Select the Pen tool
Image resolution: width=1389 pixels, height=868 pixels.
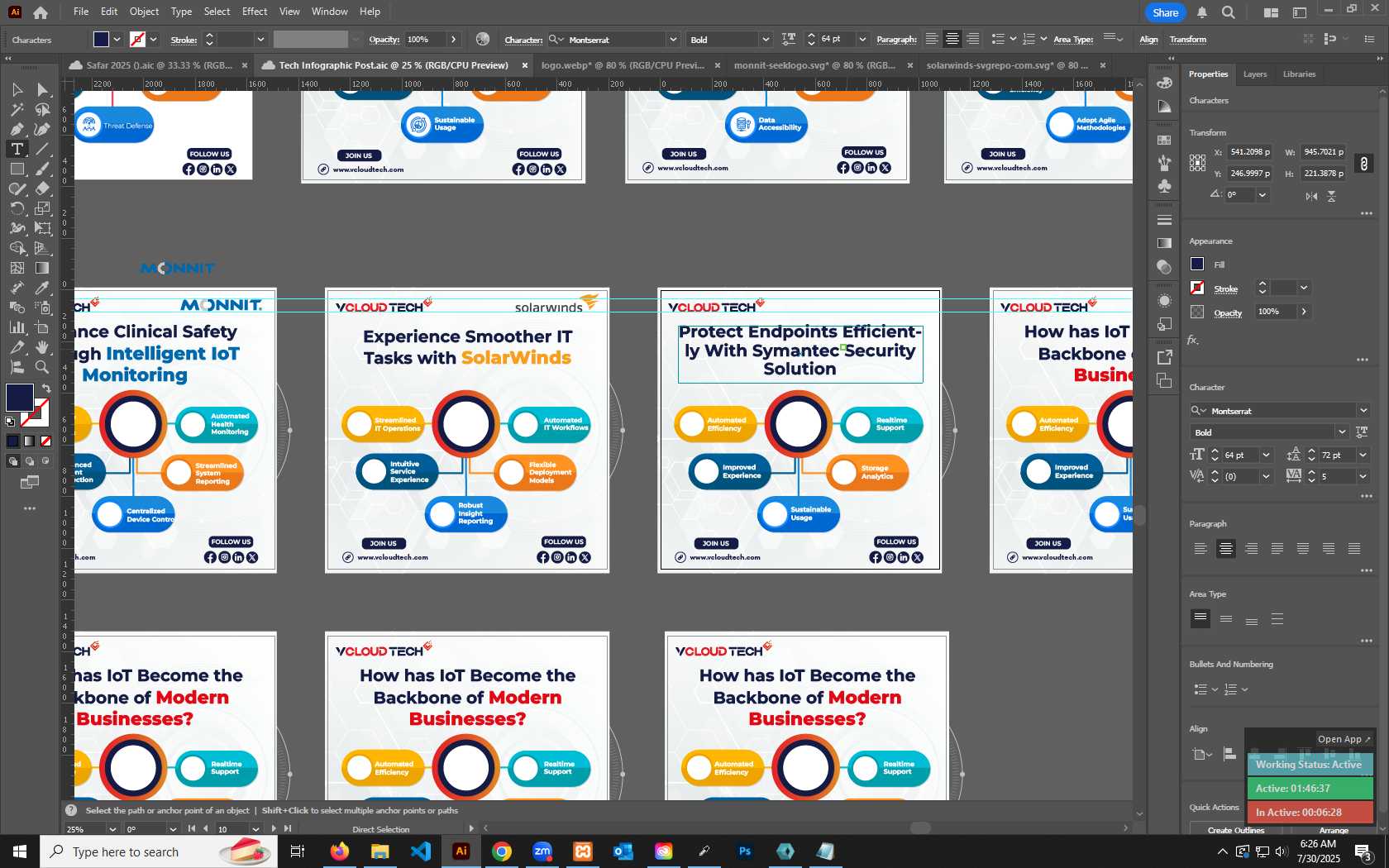tap(17, 129)
